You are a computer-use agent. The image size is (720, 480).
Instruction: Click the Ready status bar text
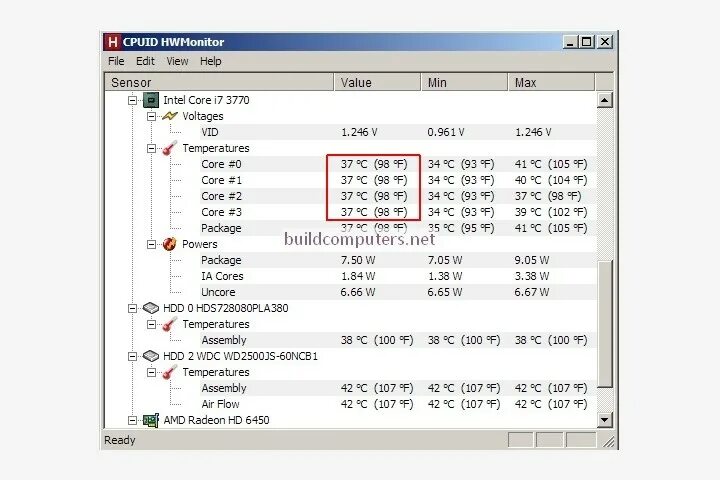click(x=120, y=440)
